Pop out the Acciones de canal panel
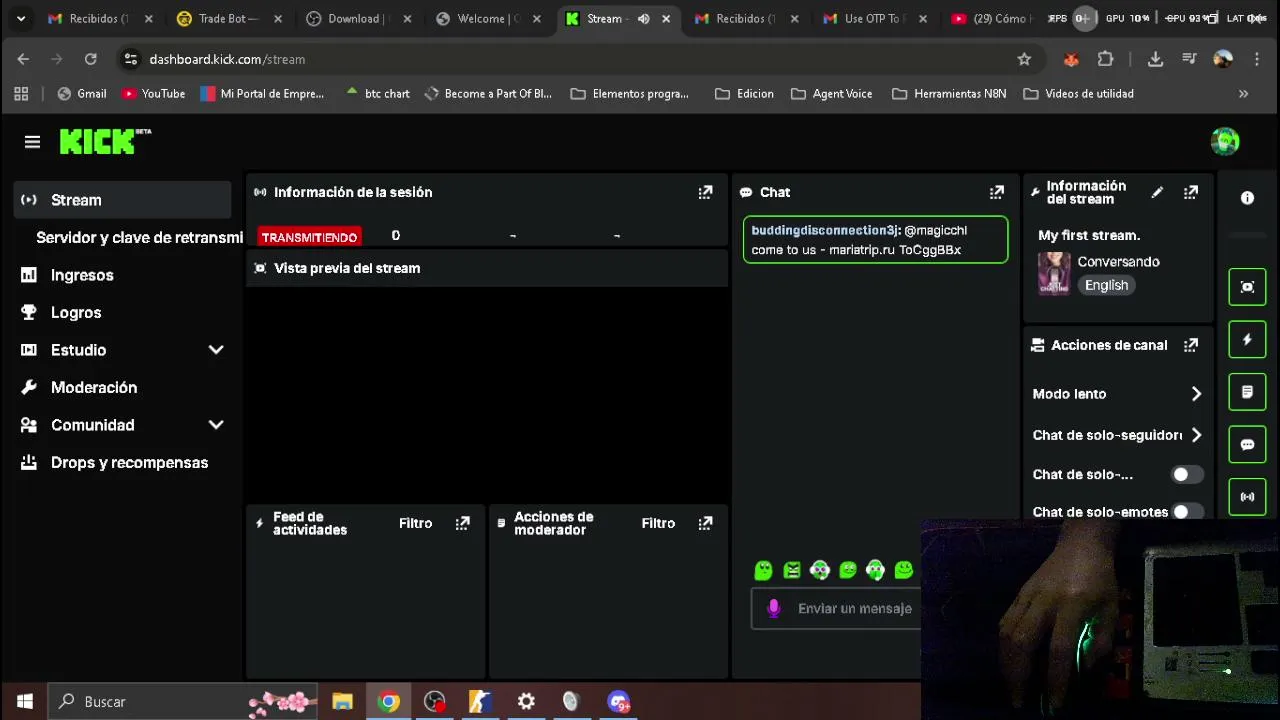This screenshot has height=720, width=1280. click(1190, 345)
